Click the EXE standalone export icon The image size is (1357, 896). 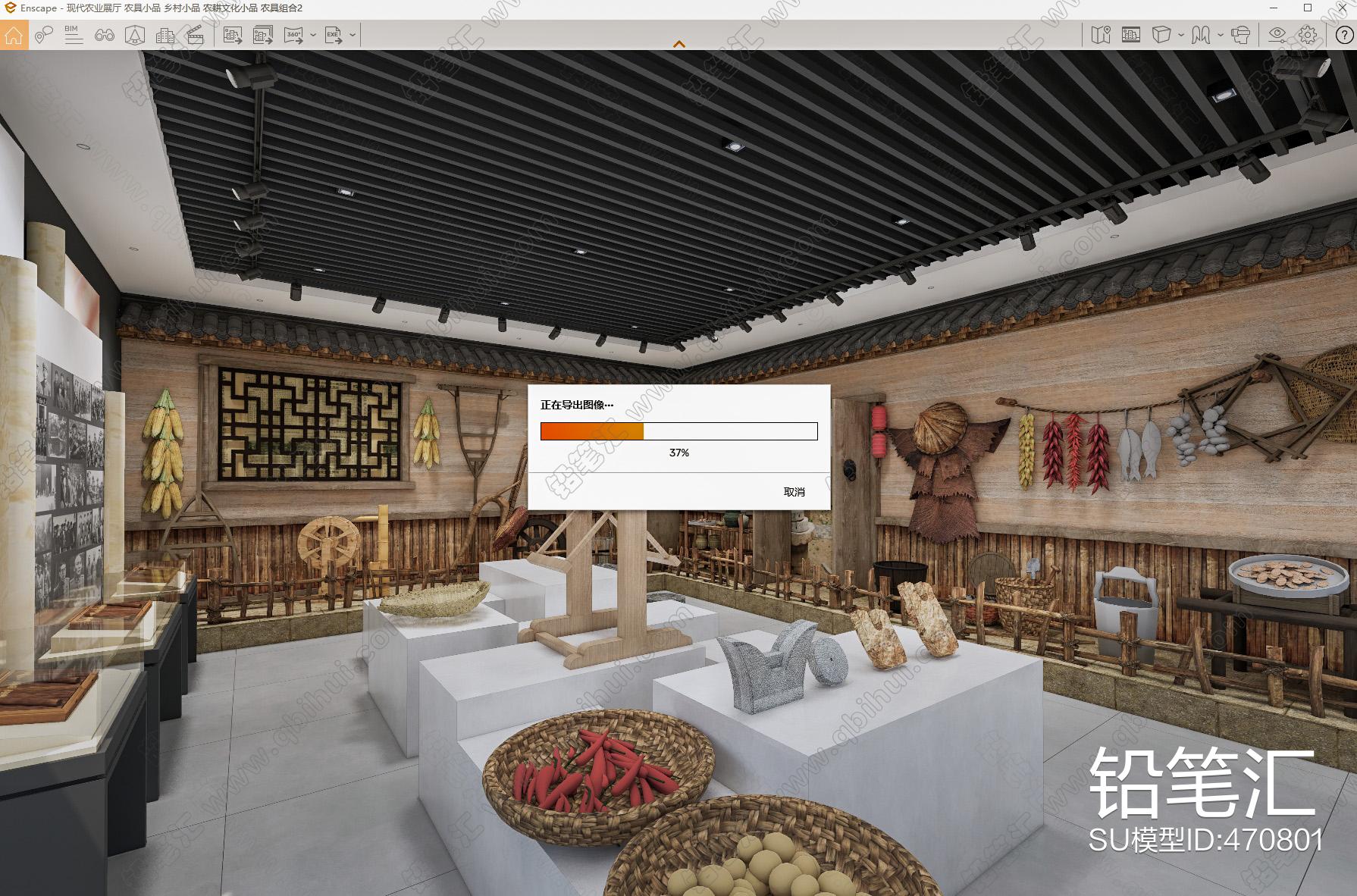tap(334, 35)
